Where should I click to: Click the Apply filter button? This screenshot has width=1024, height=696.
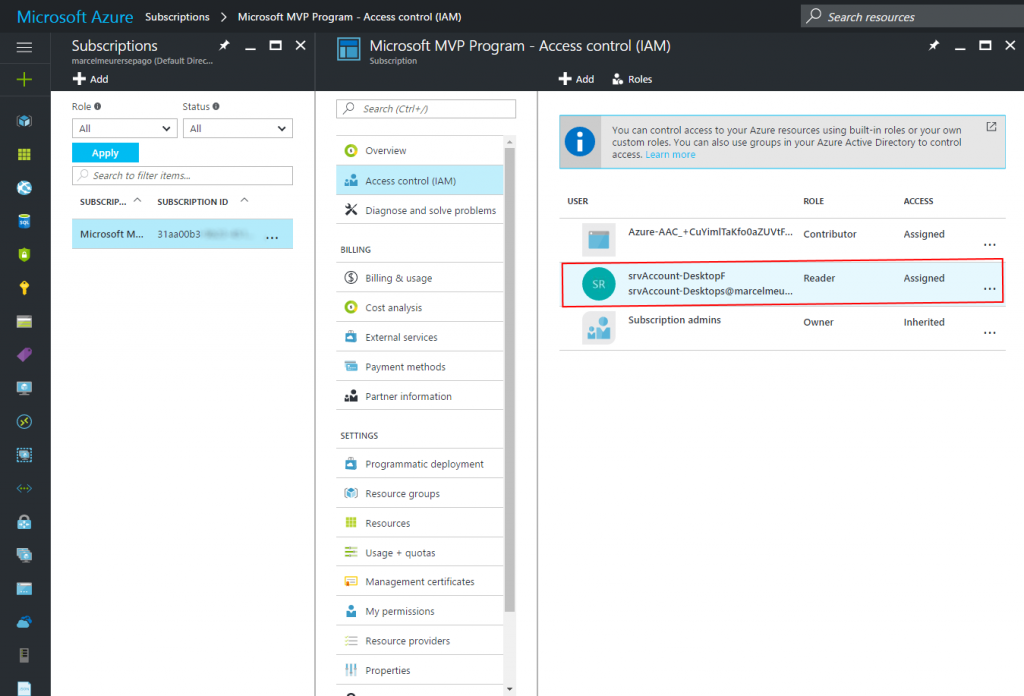point(105,153)
